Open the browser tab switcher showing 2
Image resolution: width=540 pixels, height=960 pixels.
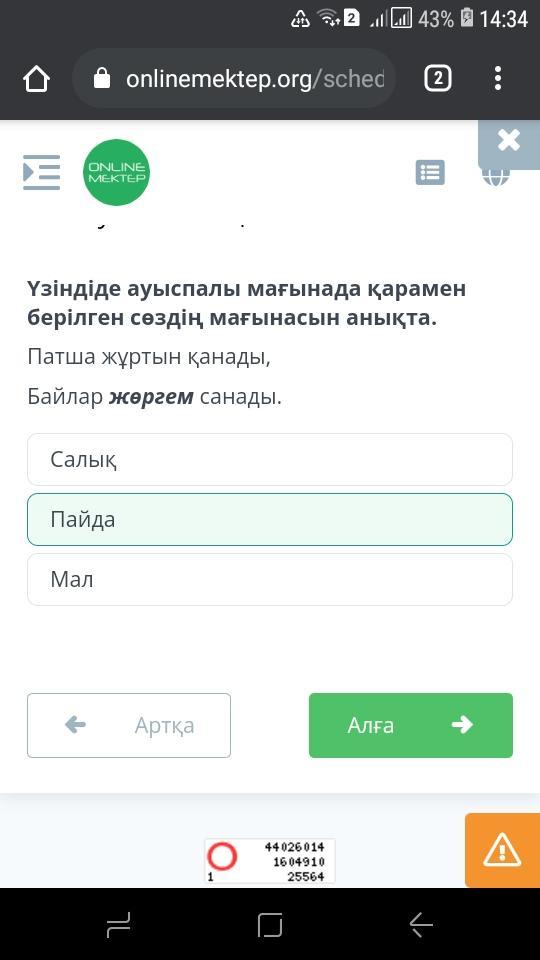pyautogui.click(x=438, y=79)
